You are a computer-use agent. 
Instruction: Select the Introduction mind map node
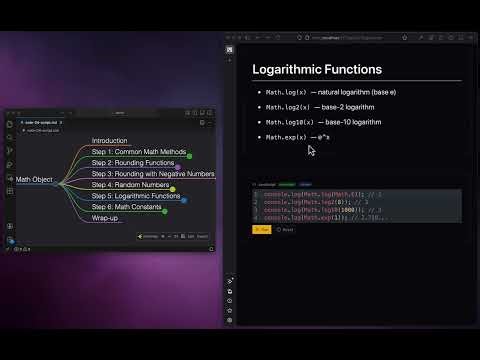pyautogui.click(x=109, y=141)
